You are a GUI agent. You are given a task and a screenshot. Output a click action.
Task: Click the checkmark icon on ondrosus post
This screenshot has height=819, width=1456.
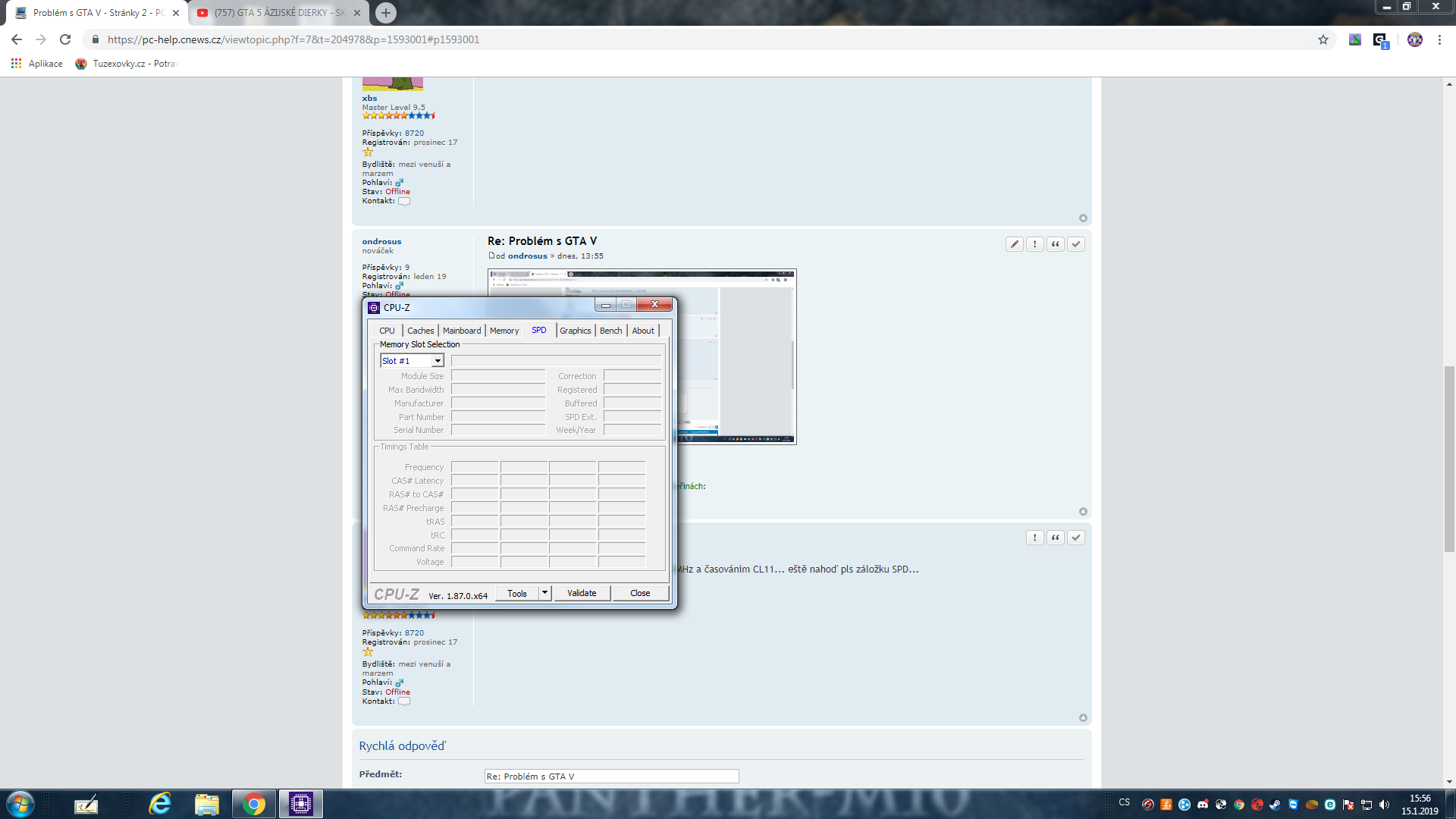[x=1075, y=244]
